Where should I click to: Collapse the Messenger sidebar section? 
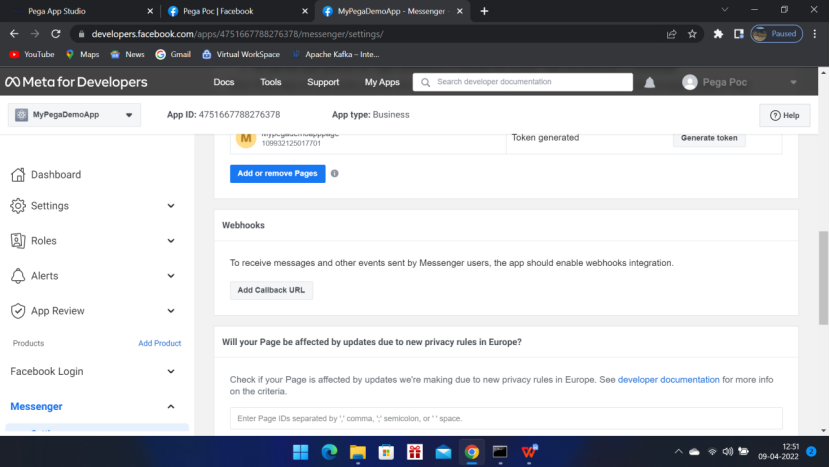coord(171,407)
